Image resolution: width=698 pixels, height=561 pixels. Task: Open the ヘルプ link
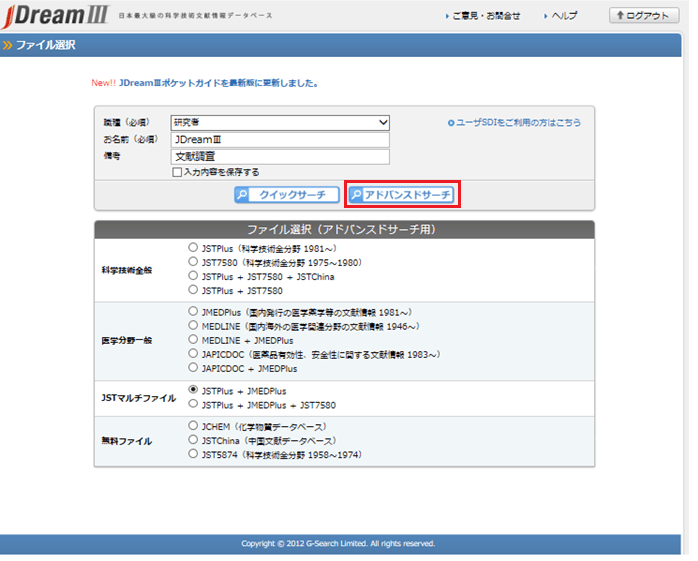566,16
